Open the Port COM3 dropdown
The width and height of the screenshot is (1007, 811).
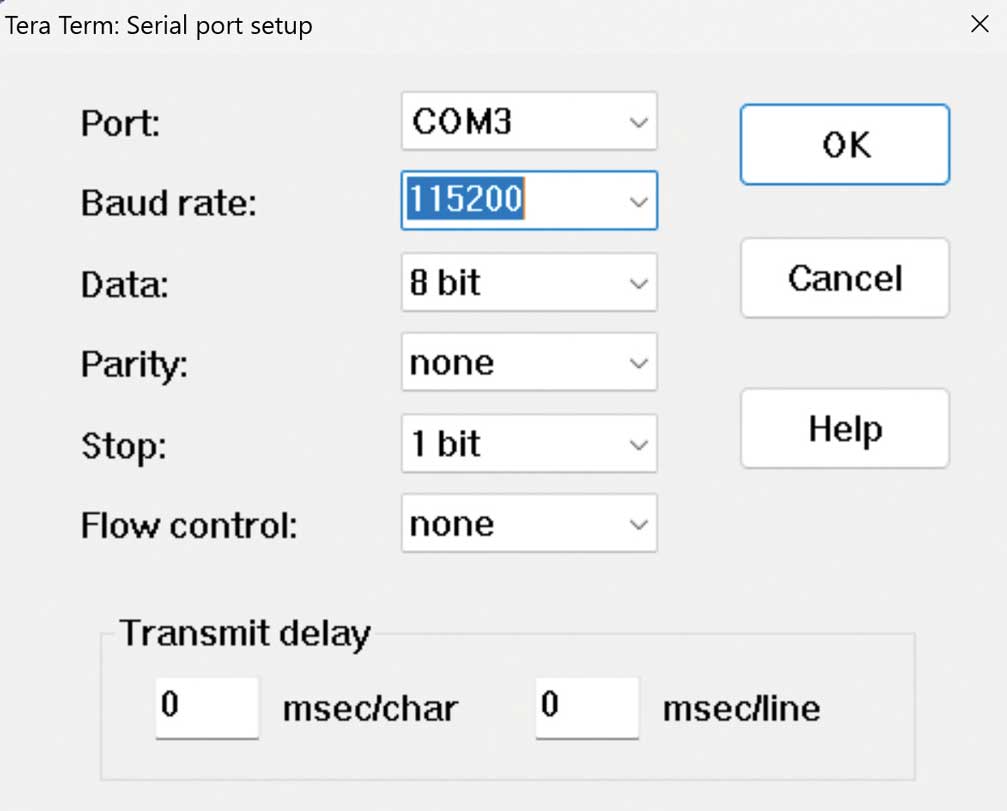pyautogui.click(x=528, y=122)
